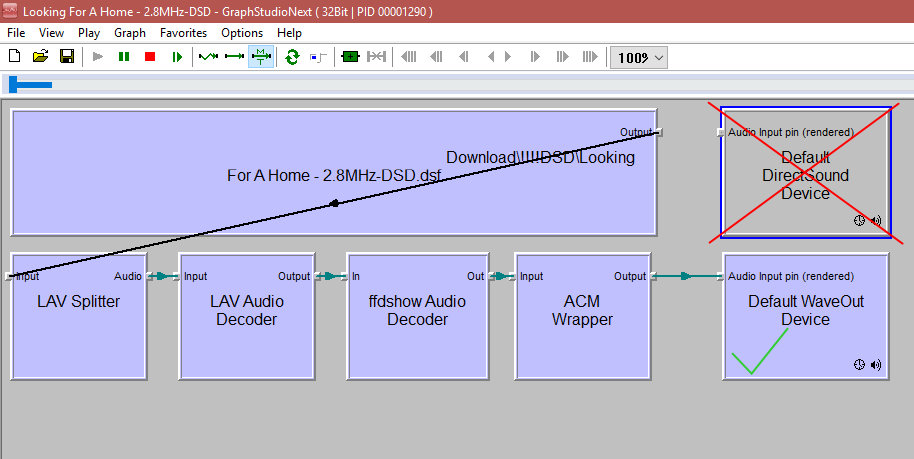
Task: Stop the graph with red square
Action: tap(150, 57)
